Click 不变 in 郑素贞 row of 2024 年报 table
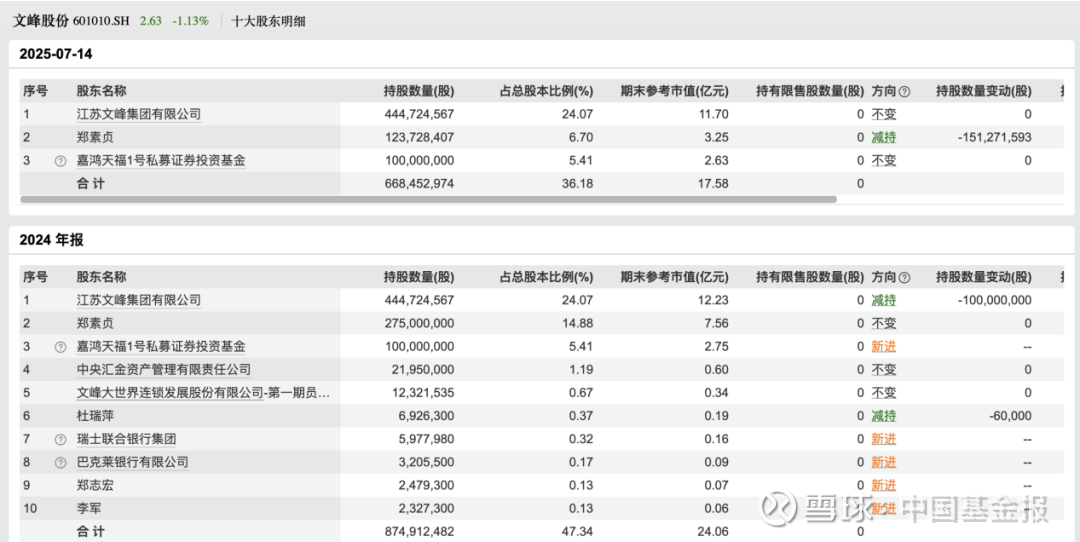Screen dimensions: 1080x542 pyautogui.click(x=884, y=323)
